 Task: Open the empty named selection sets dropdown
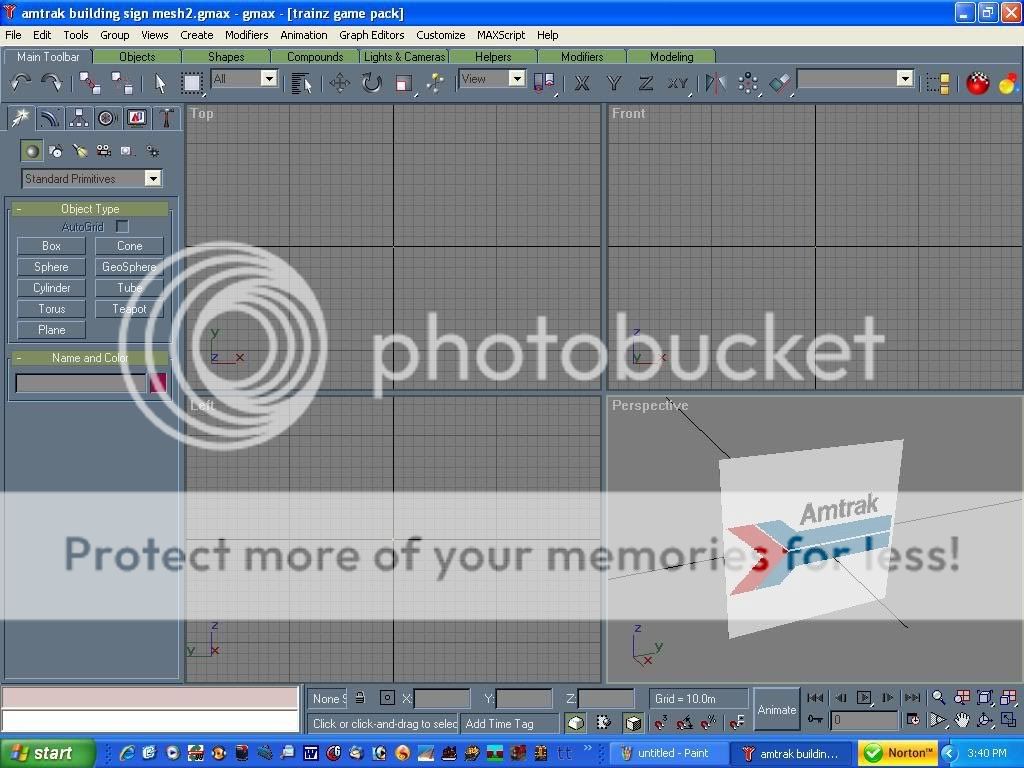point(856,79)
